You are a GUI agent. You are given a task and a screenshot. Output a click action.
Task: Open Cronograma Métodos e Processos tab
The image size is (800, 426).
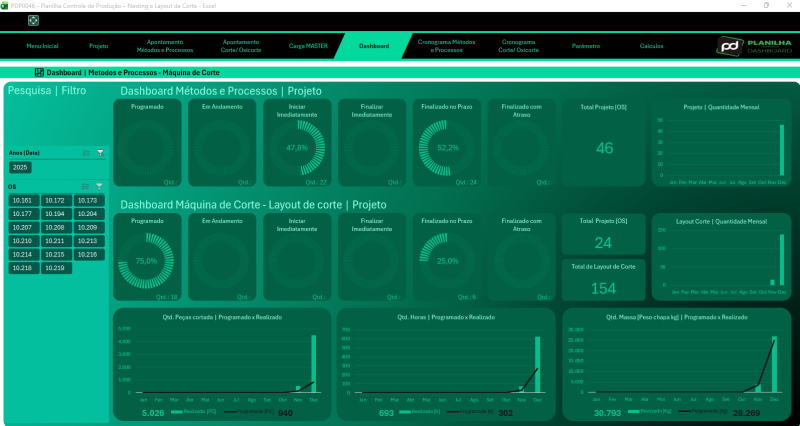(x=446, y=46)
